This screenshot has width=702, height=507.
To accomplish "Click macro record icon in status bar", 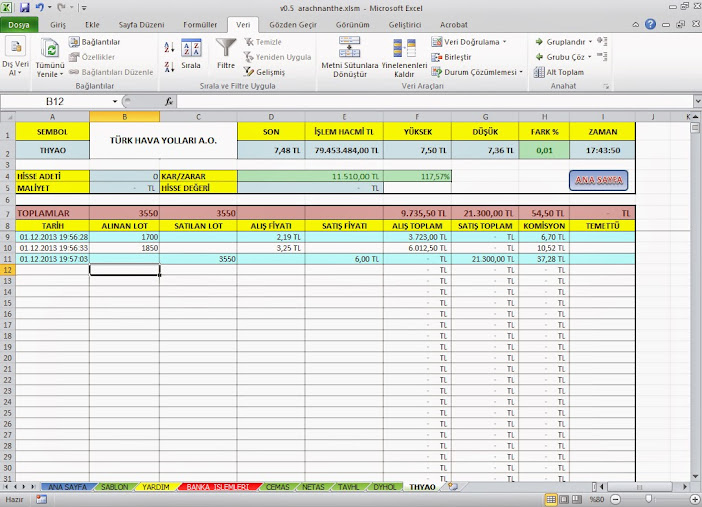I will pyautogui.click(x=42, y=499).
